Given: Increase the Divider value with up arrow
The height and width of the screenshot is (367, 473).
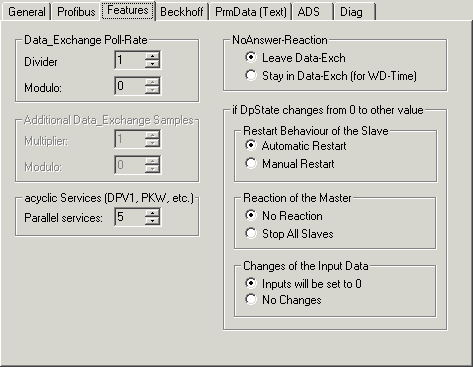Looking at the screenshot, I should 152,56.
